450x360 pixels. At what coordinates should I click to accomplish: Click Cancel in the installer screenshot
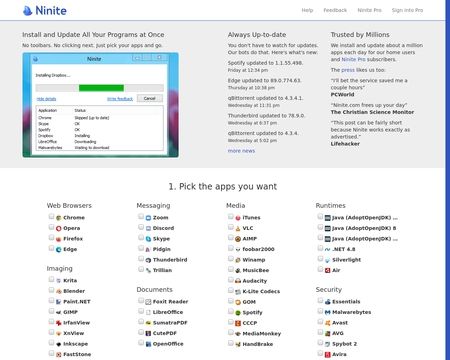pos(150,98)
